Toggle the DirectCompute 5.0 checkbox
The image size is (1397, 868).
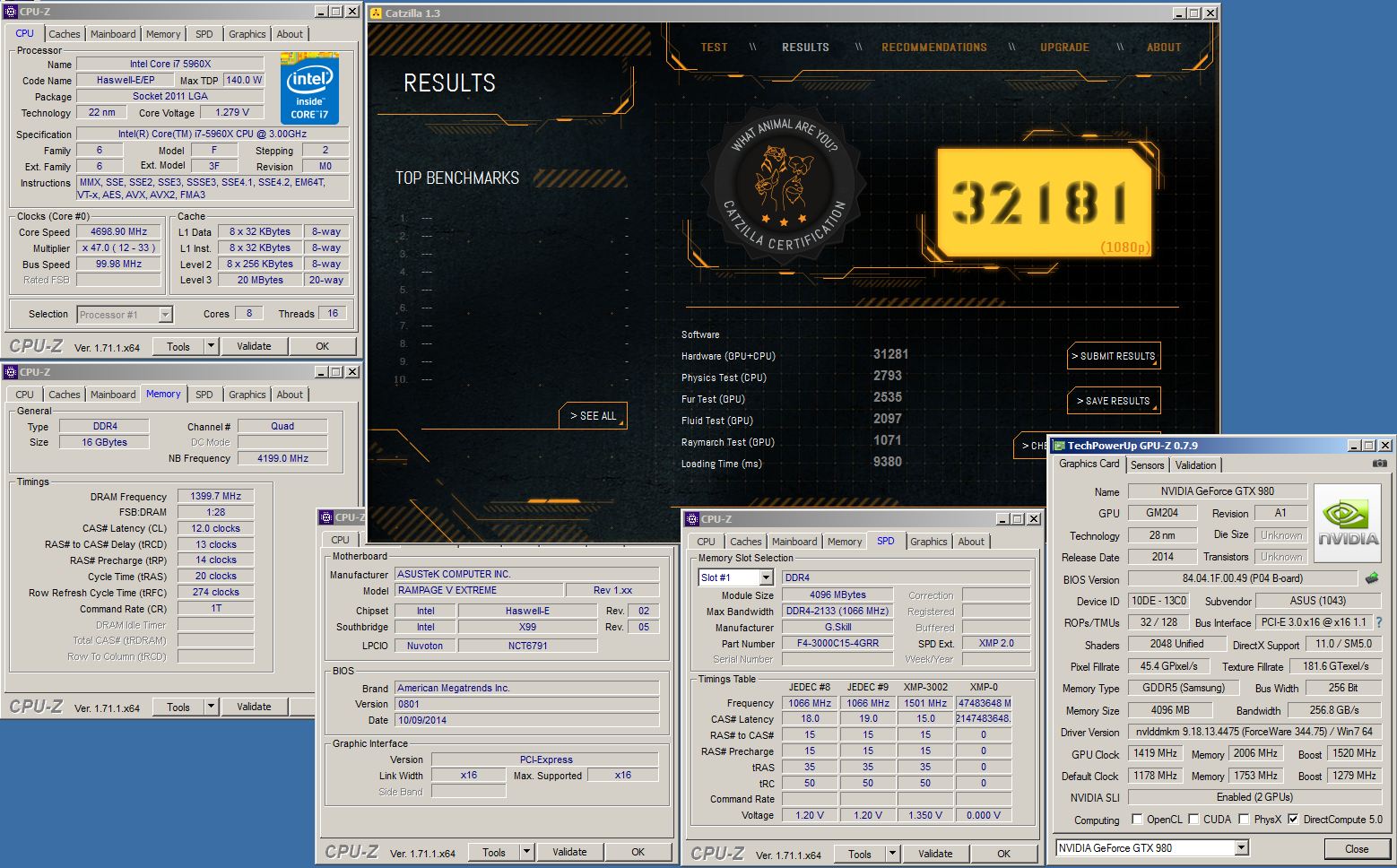click(x=1293, y=819)
